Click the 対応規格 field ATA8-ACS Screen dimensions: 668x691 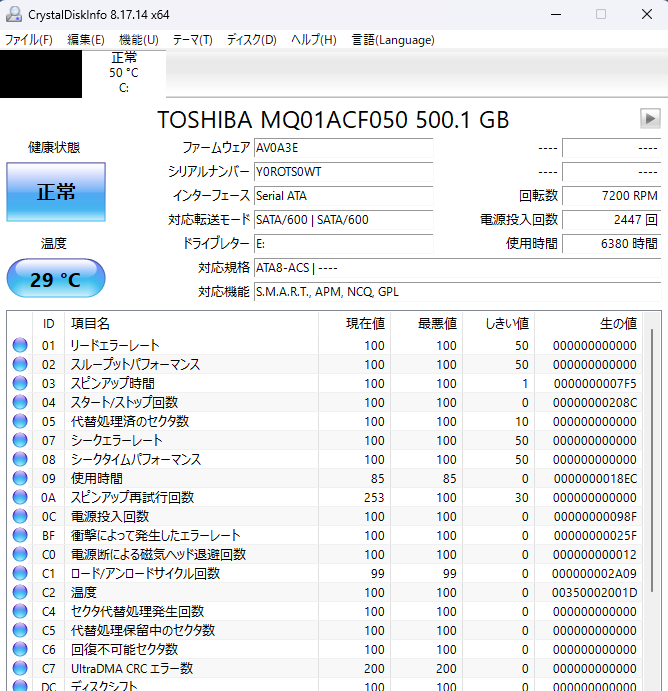(457, 267)
